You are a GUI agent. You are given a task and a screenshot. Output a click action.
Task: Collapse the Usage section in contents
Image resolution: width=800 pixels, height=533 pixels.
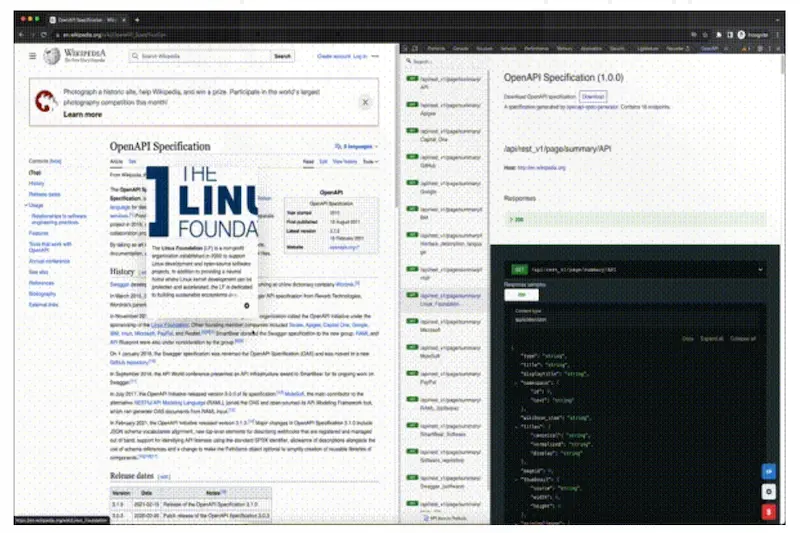pos(26,205)
